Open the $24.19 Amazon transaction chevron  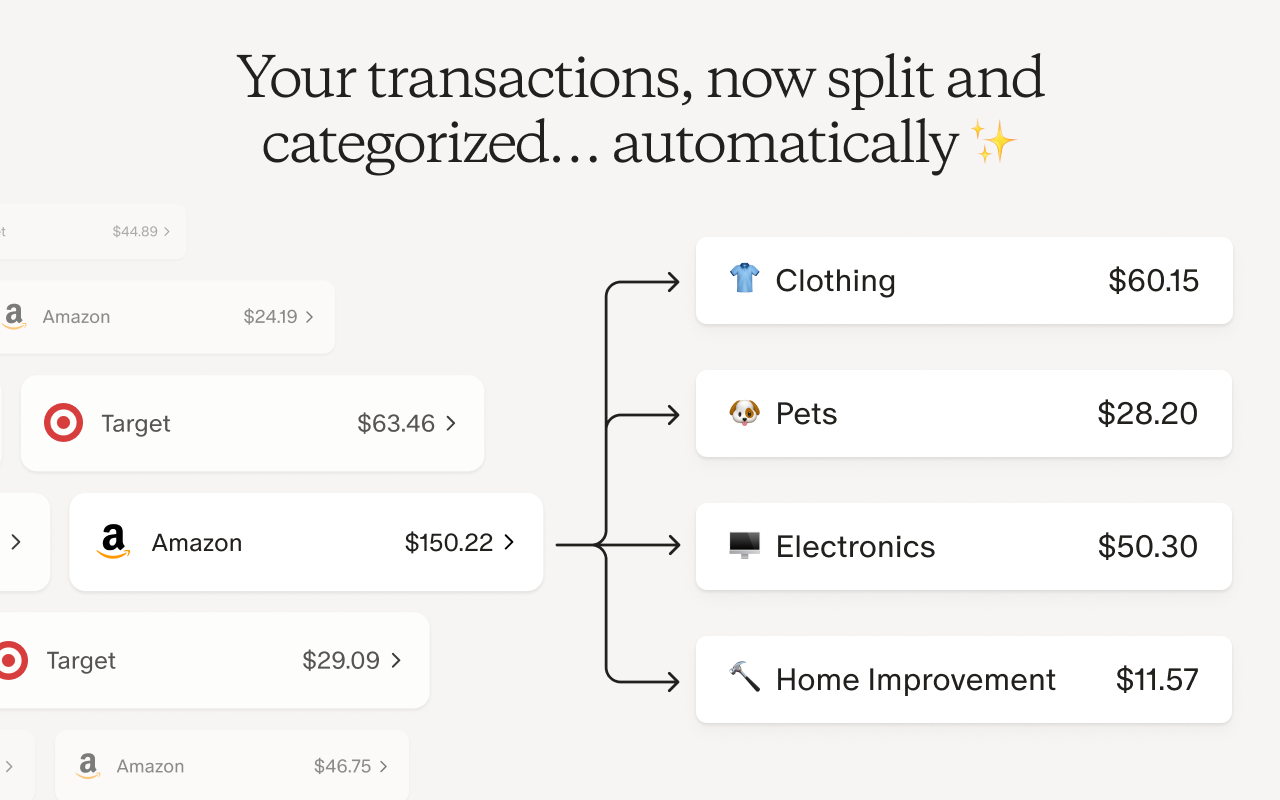click(x=309, y=317)
